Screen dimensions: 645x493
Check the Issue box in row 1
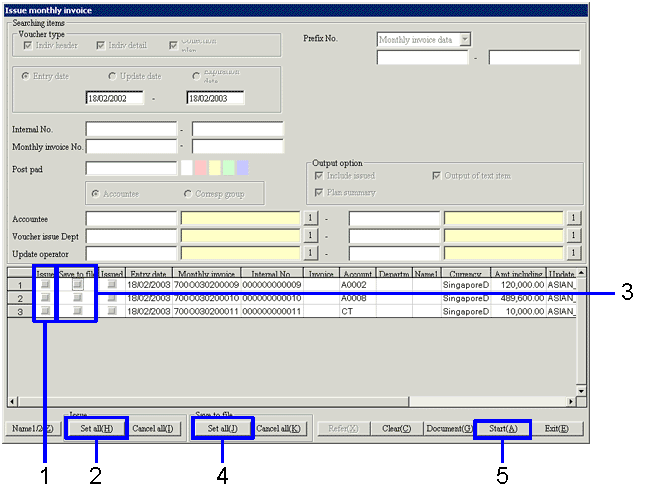[45, 284]
